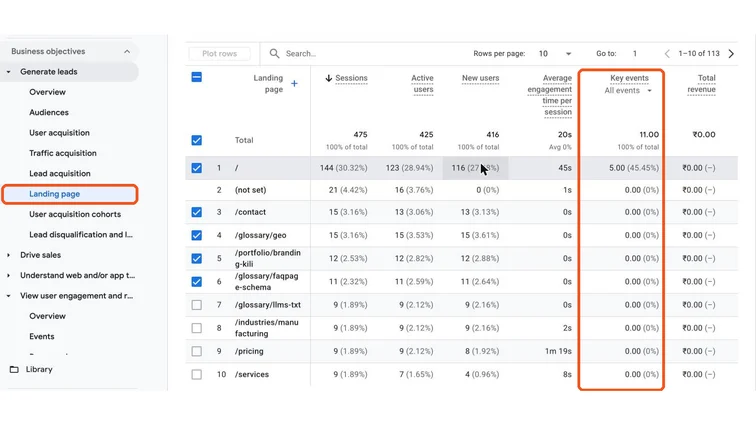Go to the previous page arrow

667,53
